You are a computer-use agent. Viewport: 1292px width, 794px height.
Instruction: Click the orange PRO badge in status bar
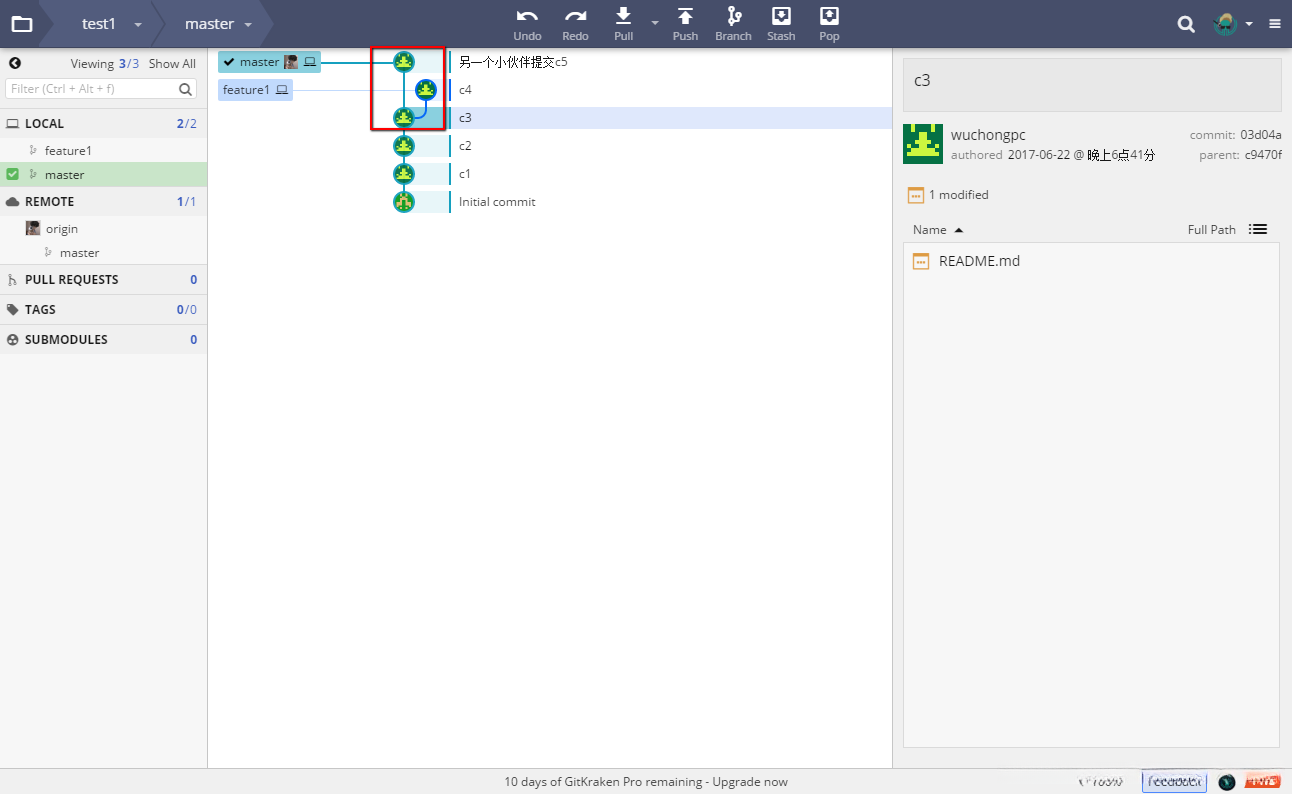pos(1263,782)
